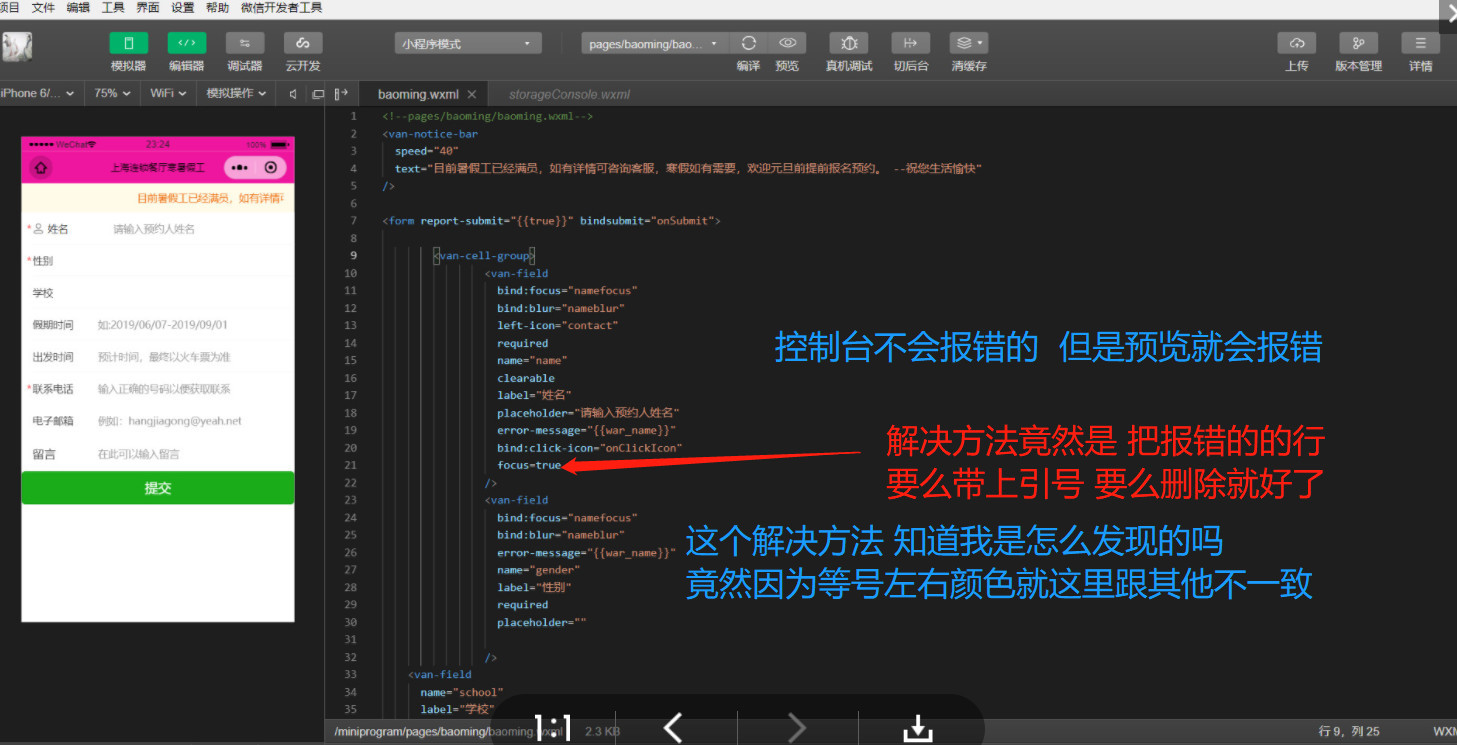Open the 75% zoom level dropdown
The image size is (1457, 745).
coord(112,93)
